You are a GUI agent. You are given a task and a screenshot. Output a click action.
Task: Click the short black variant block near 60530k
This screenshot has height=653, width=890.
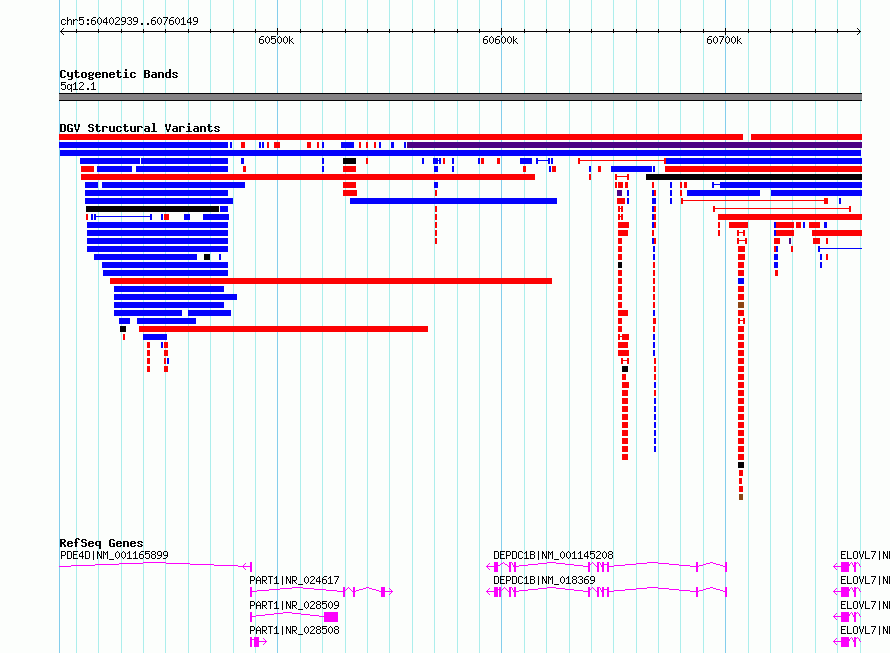(350, 161)
